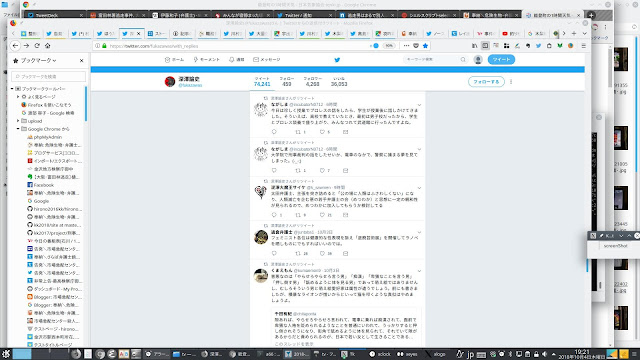Image resolution: width=640 pixels, height=360 pixels.
Task: Click the Pocket save icon in address bar
Action: pos(416,46)
